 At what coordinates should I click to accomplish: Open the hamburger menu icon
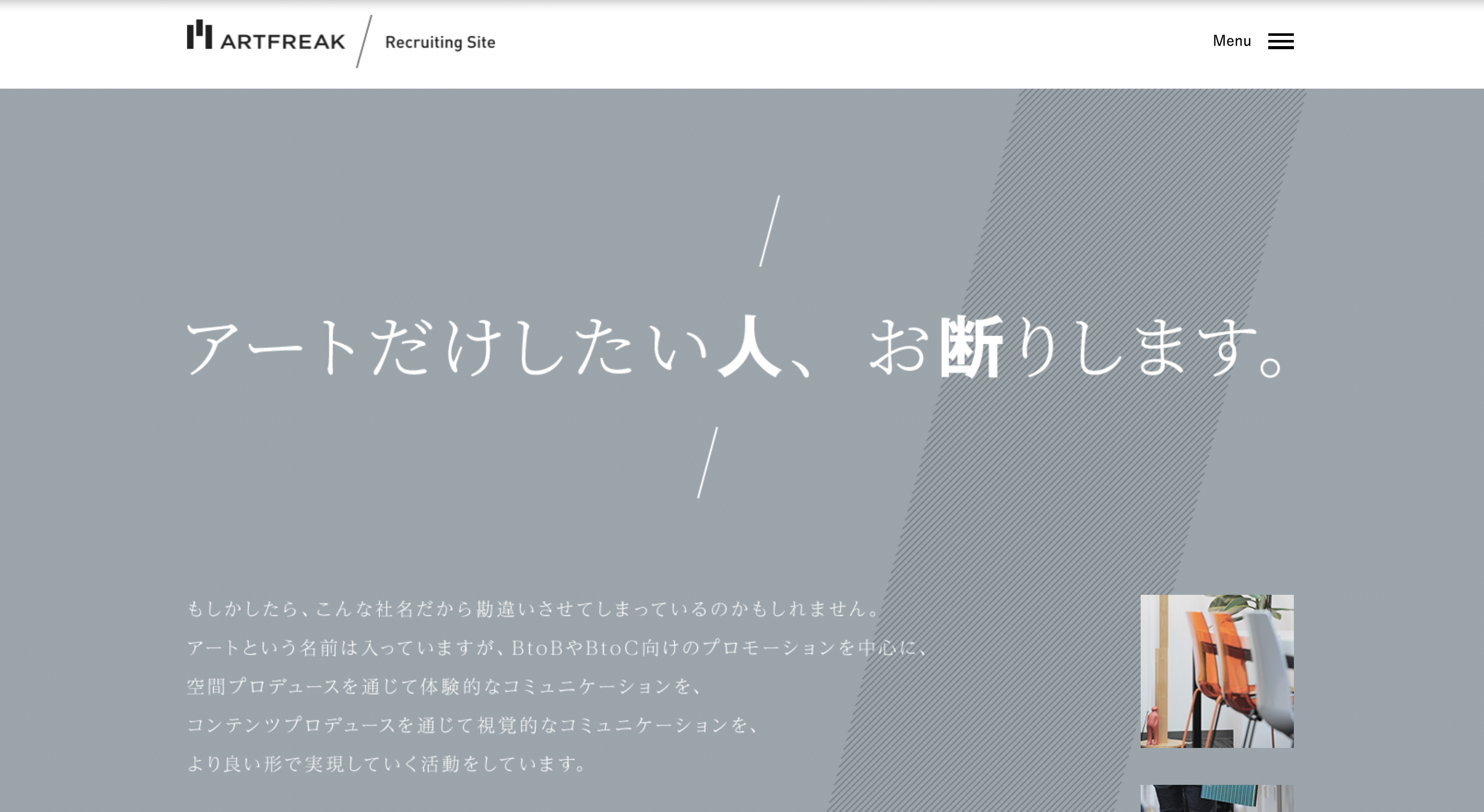(x=1280, y=41)
